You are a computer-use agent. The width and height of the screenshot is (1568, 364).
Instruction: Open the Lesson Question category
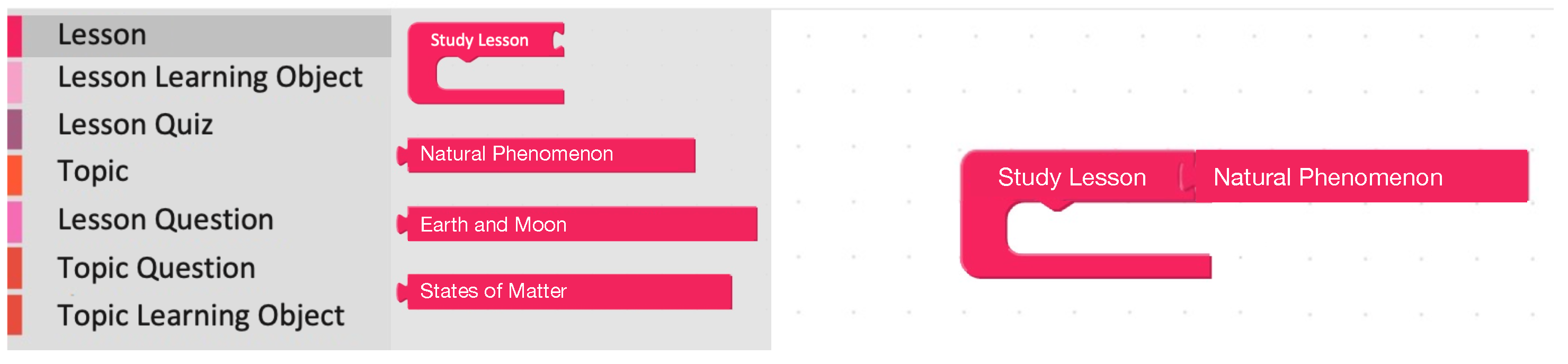pos(165,220)
